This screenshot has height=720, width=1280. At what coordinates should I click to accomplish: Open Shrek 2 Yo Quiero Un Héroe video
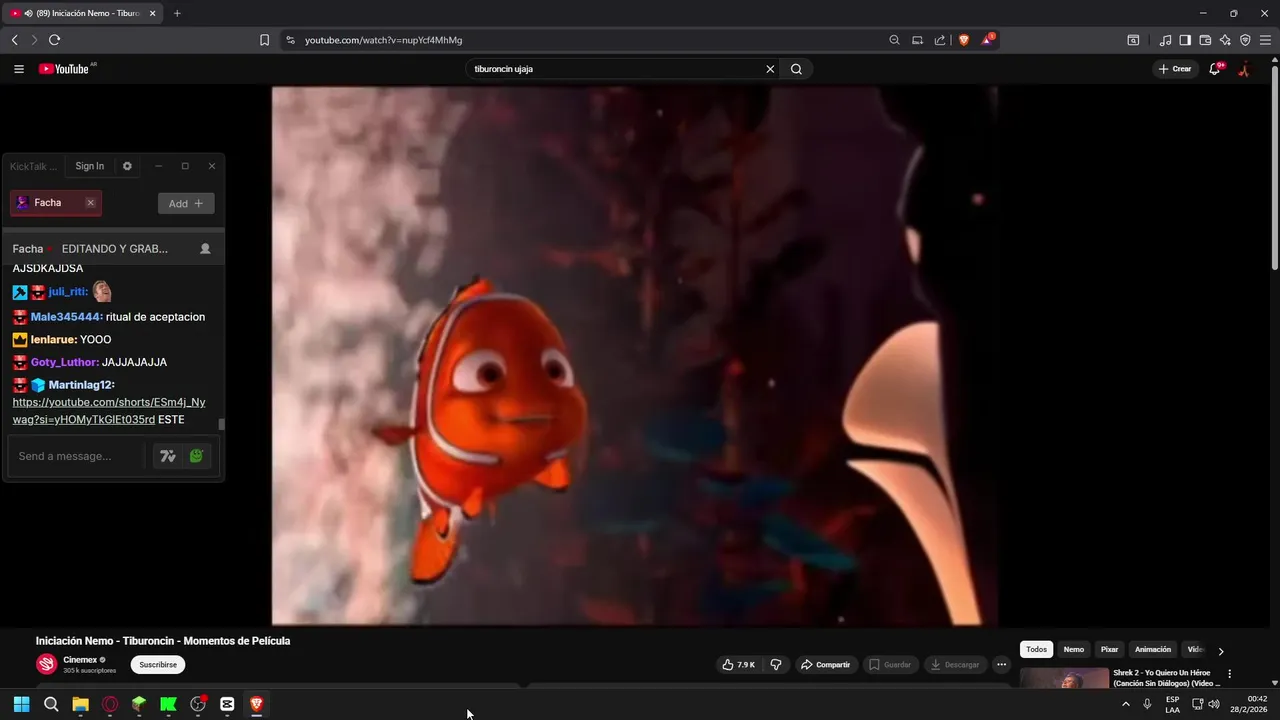(1167, 678)
